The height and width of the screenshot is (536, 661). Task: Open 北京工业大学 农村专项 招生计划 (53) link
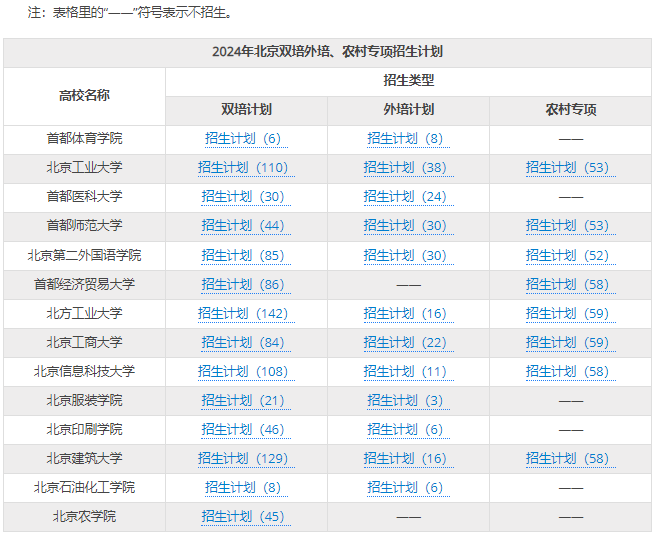[571, 168]
